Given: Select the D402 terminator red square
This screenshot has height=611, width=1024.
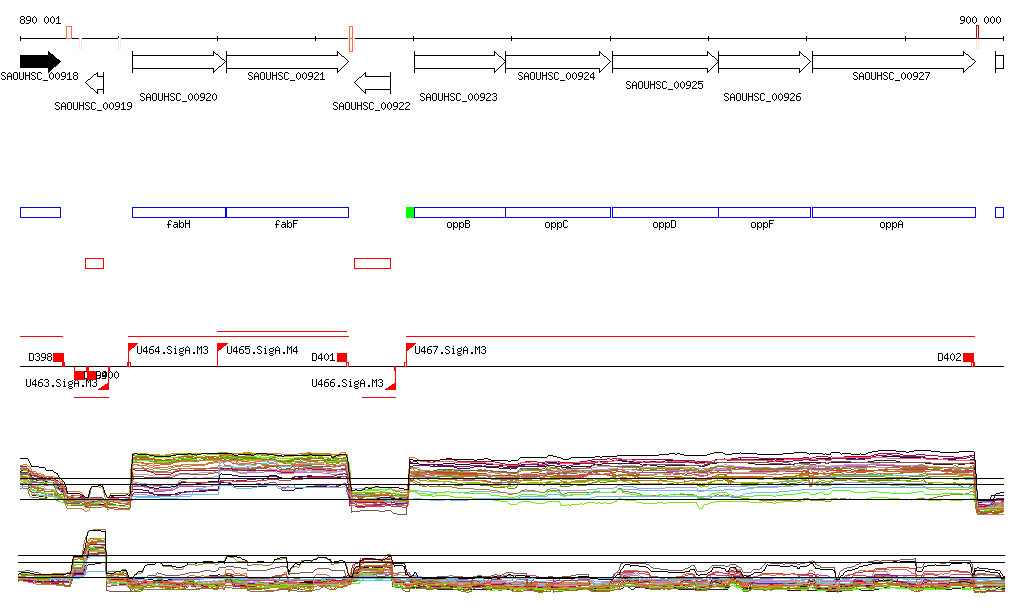Looking at the screenshot, I should [968, 358].
